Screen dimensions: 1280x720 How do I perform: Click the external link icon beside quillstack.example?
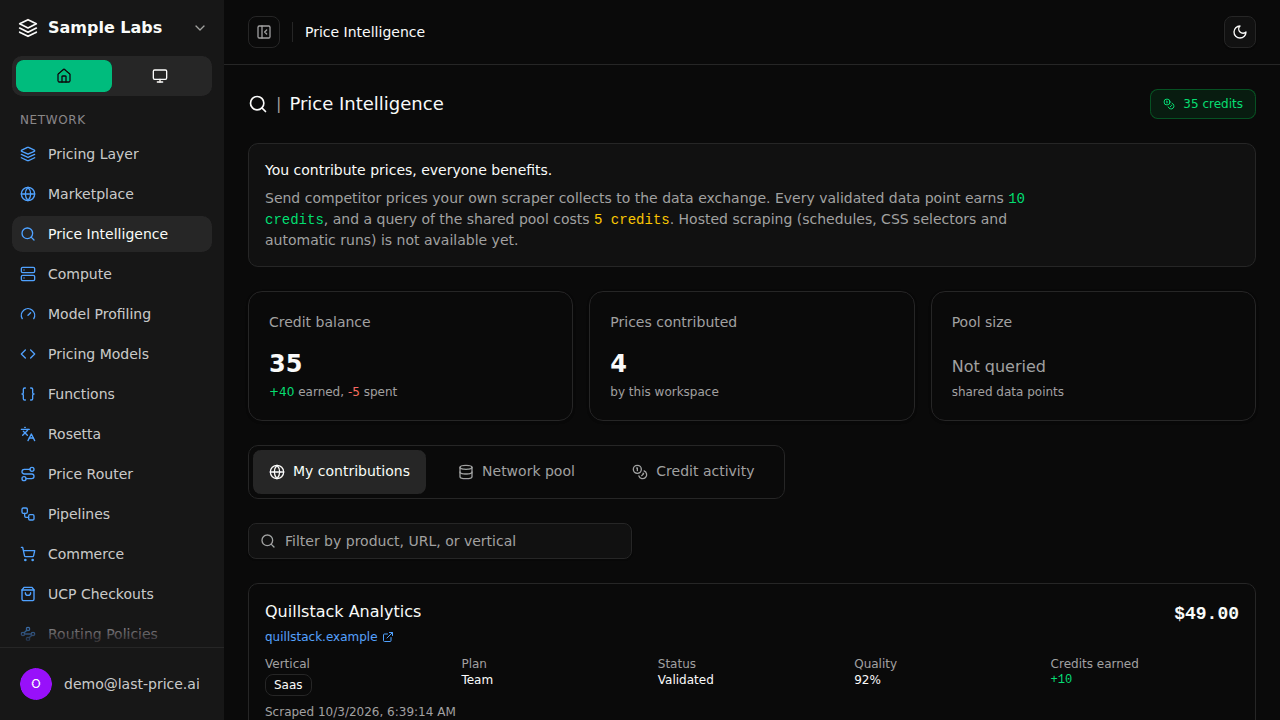[x=388, y=637]
